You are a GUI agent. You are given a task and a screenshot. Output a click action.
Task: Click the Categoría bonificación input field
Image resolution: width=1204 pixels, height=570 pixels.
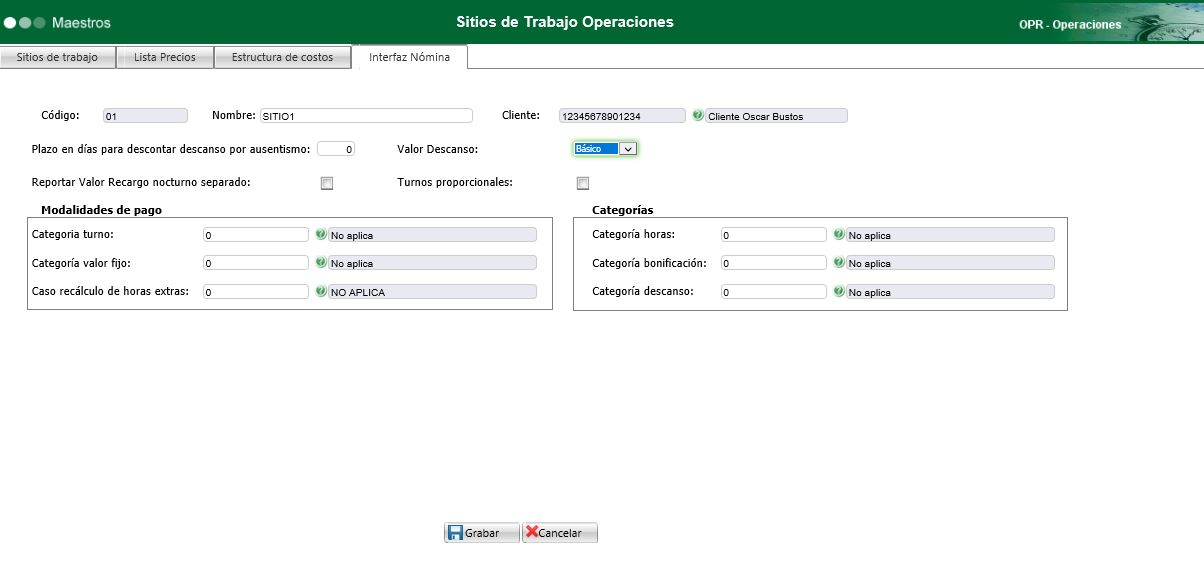coord(774,263)
